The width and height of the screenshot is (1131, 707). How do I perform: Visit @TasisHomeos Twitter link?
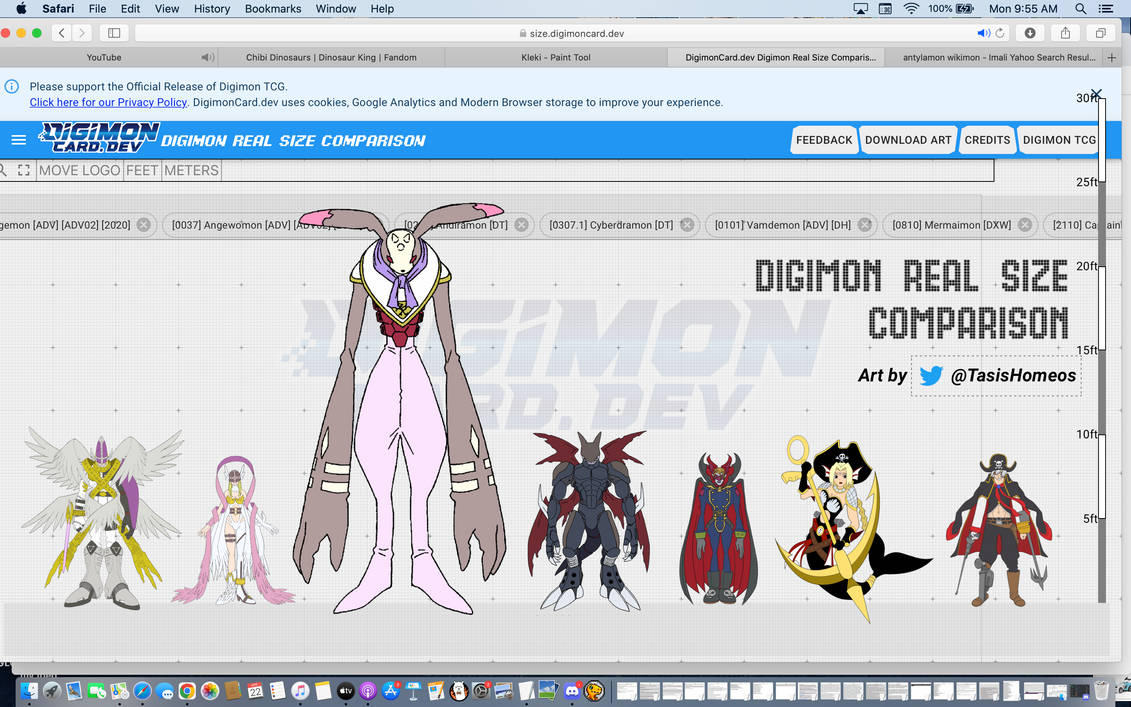pyautogui.click(x=1013, y=375)
